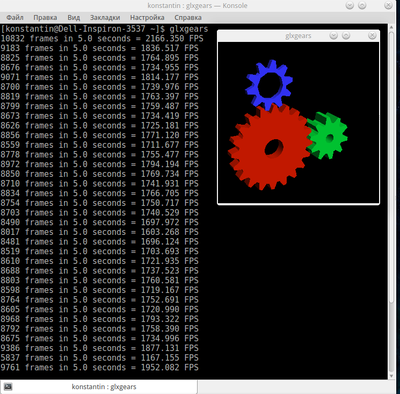Open the Справка menu
The width and height of the screenshot is (400, 394).
tap(188, 17)
